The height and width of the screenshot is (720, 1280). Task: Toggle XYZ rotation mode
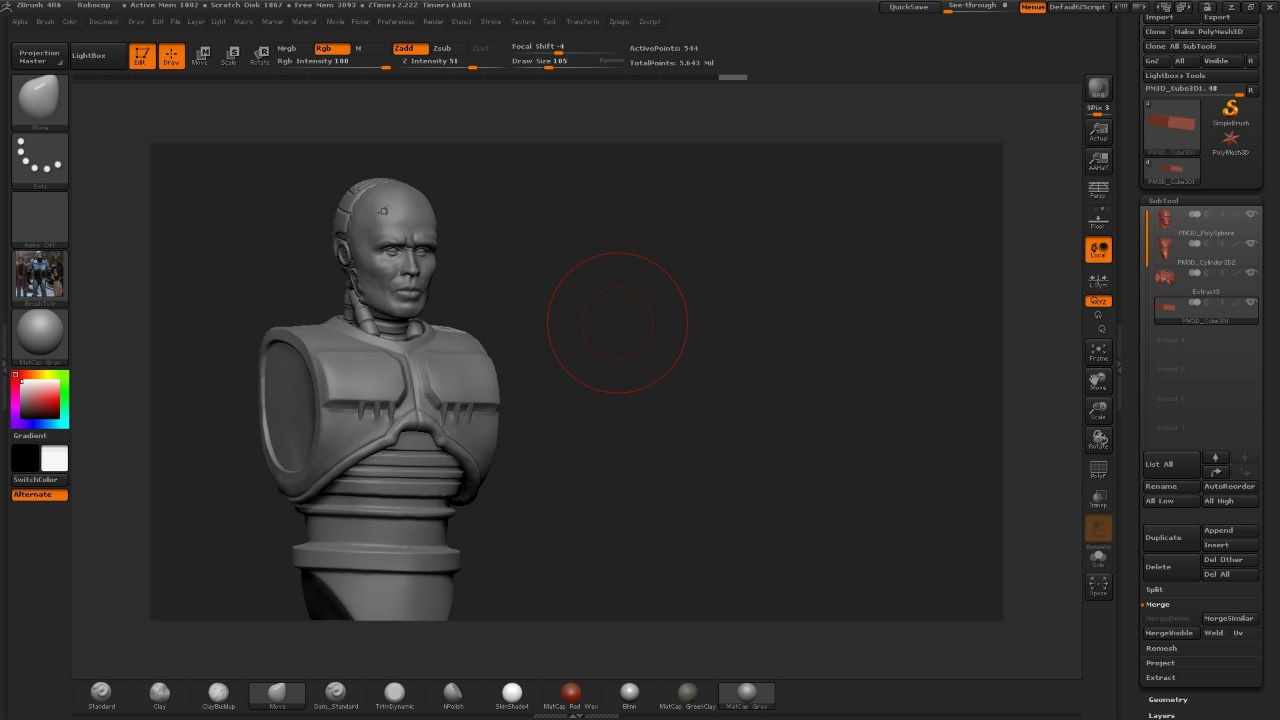click(x=1098, y=301)
